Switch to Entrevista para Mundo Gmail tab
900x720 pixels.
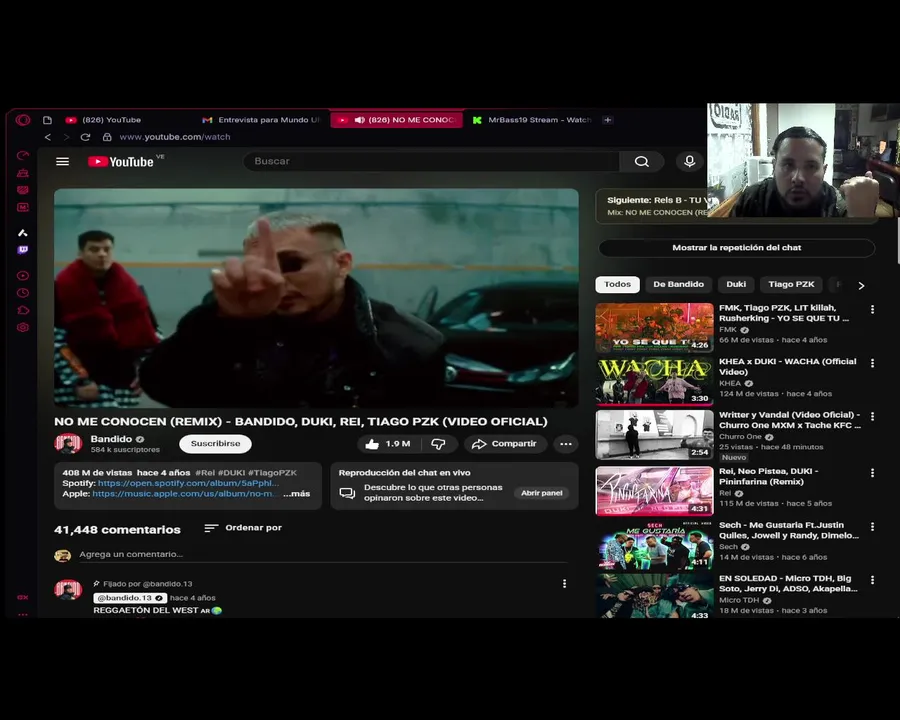262,120
